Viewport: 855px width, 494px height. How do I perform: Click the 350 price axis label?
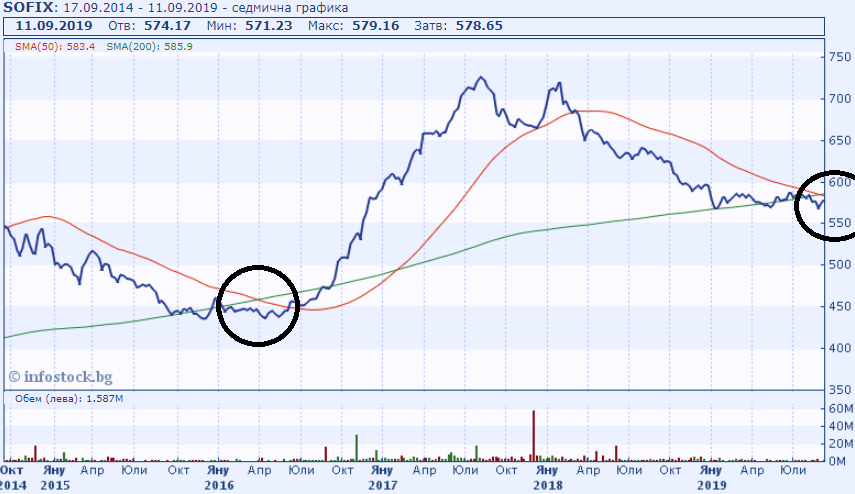point(840,390)
